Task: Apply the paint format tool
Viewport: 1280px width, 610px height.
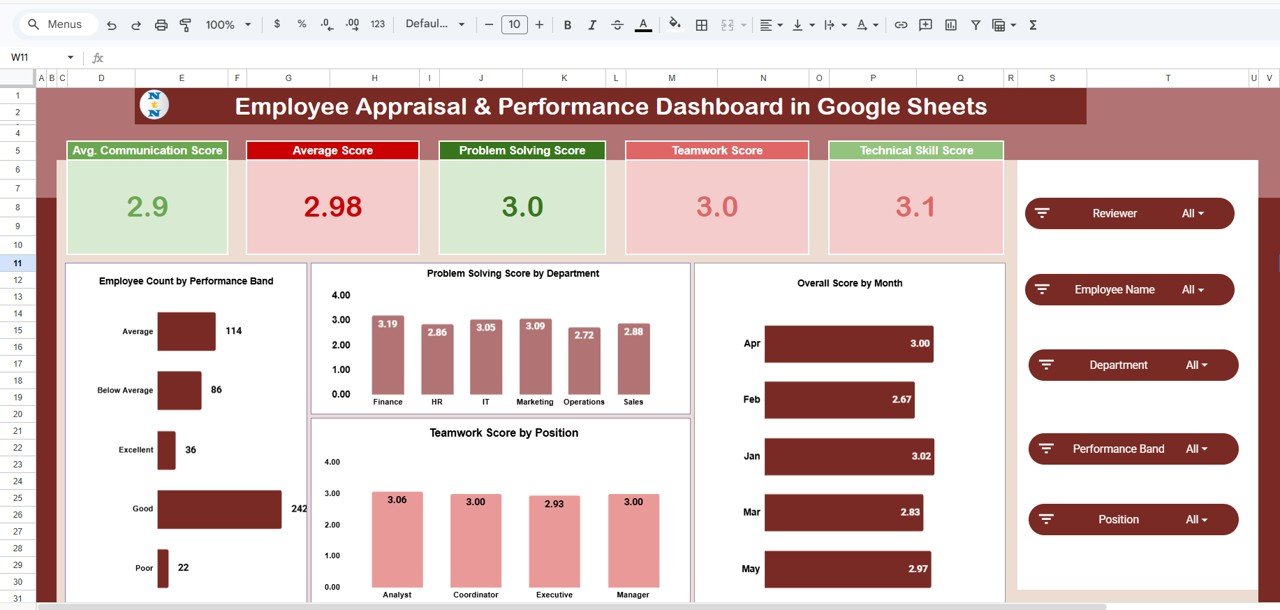Action: pos(185,24)
